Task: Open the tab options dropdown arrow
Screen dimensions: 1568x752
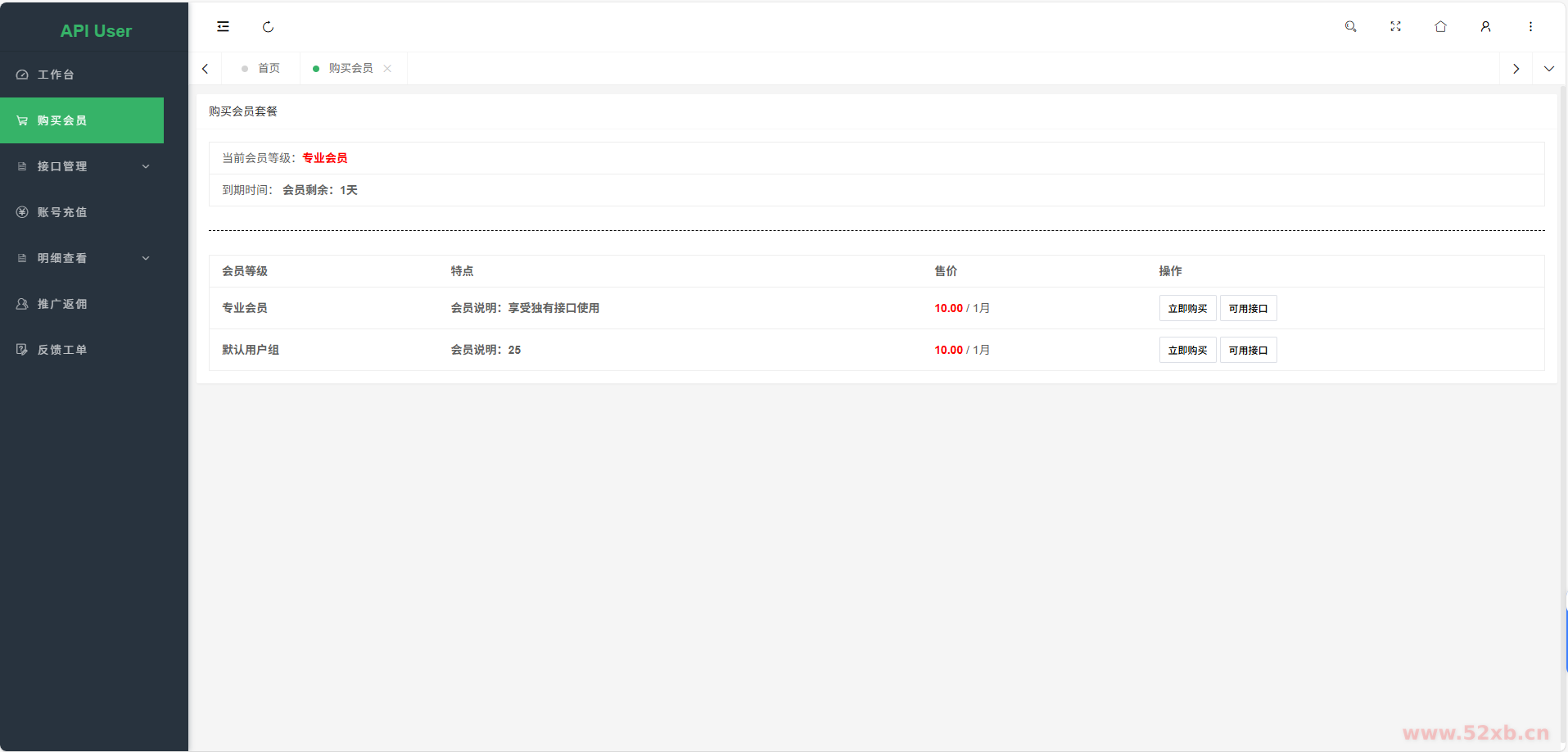Action: click(1548, 69)
